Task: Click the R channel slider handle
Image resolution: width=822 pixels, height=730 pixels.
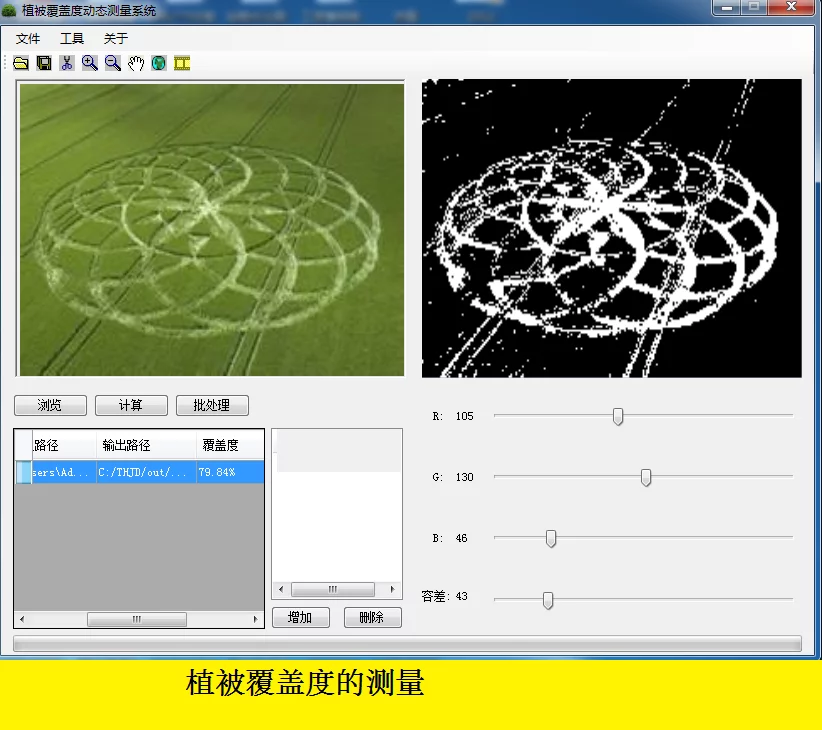Action: click(x=618, y=417)
